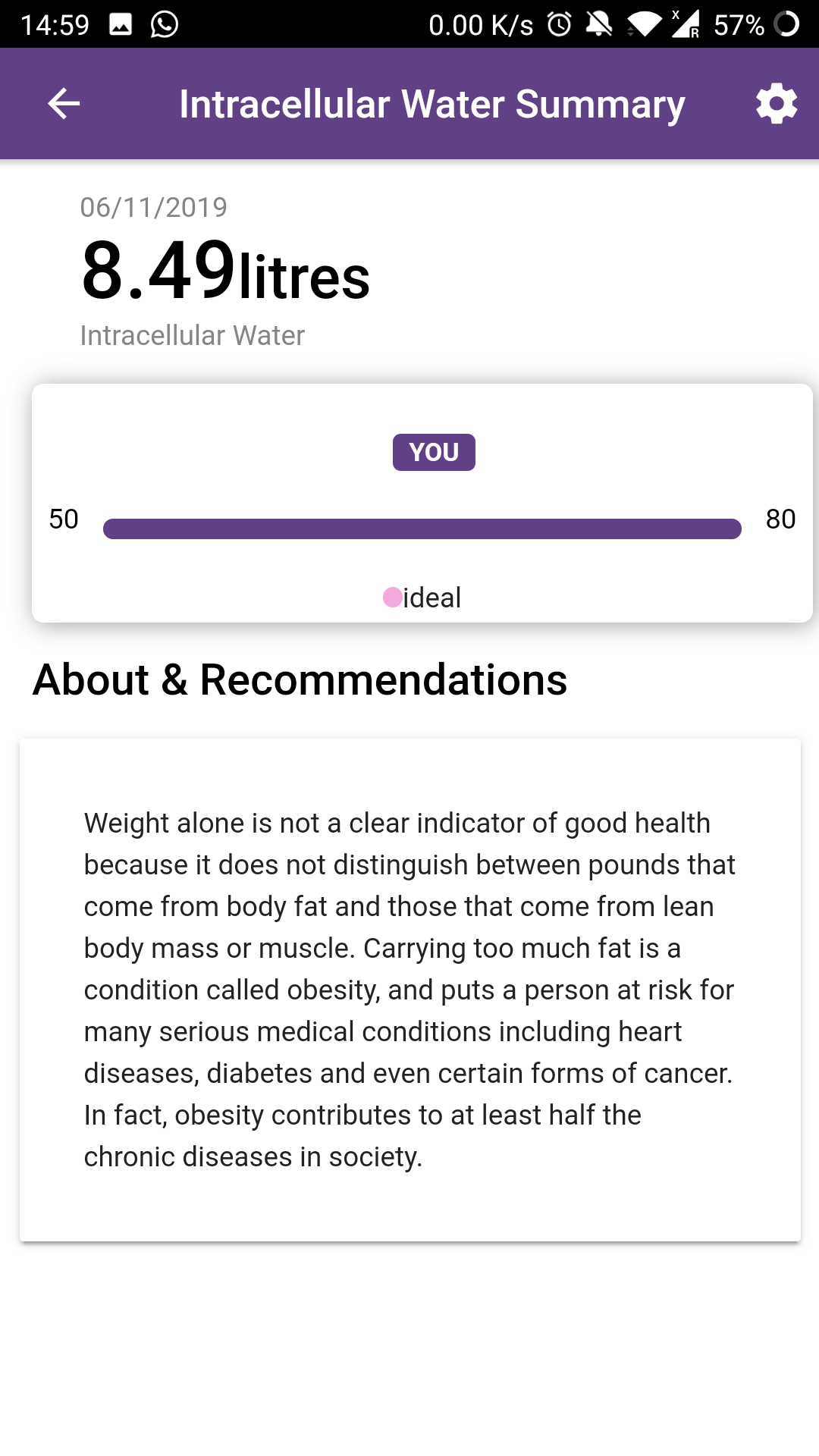The height and width of the screenshot is (1456, 819).
Task: Tap the muted notifications bell icon
Action: point(599,24)
